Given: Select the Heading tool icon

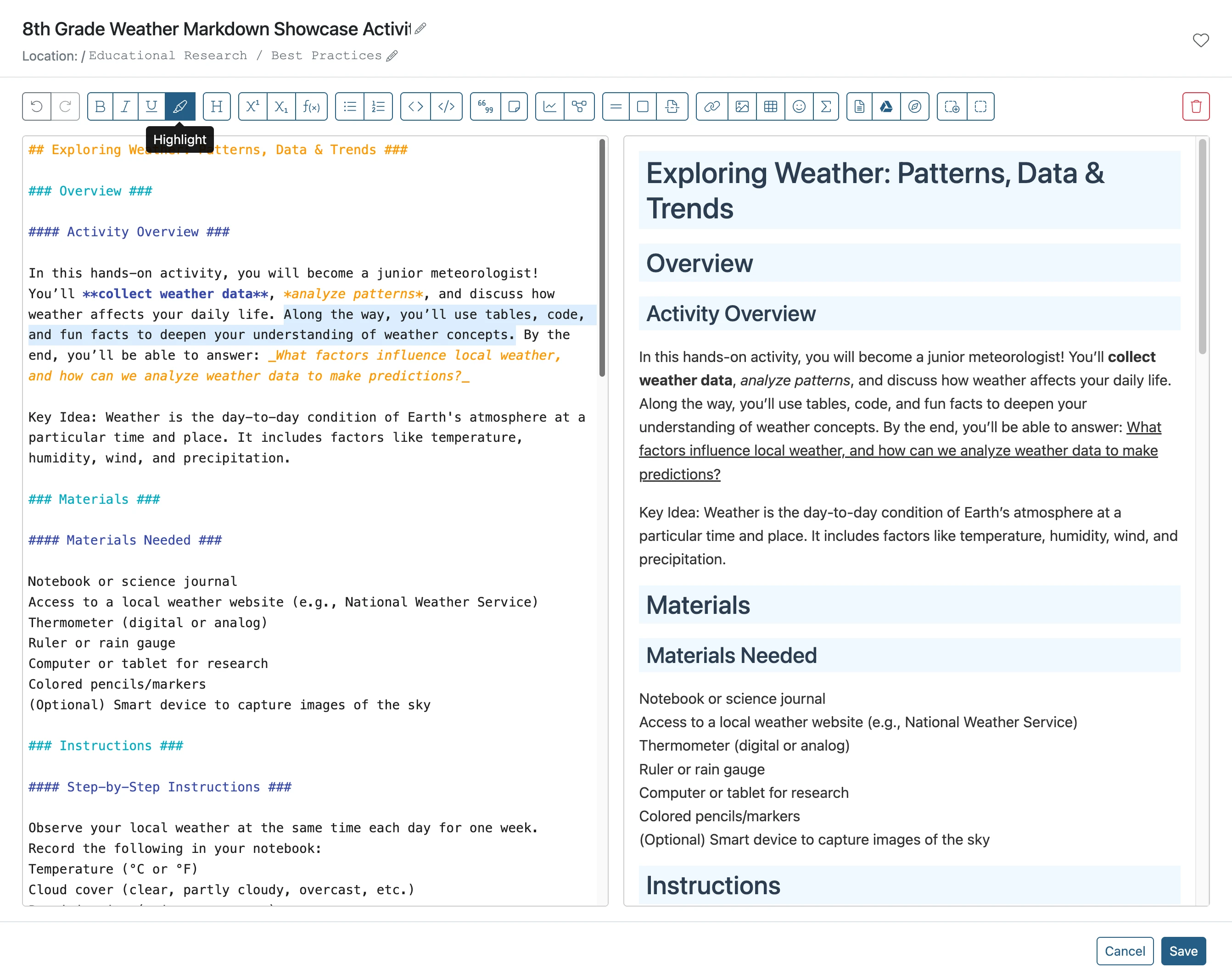Looking at the screenshot, I should 217,106.
